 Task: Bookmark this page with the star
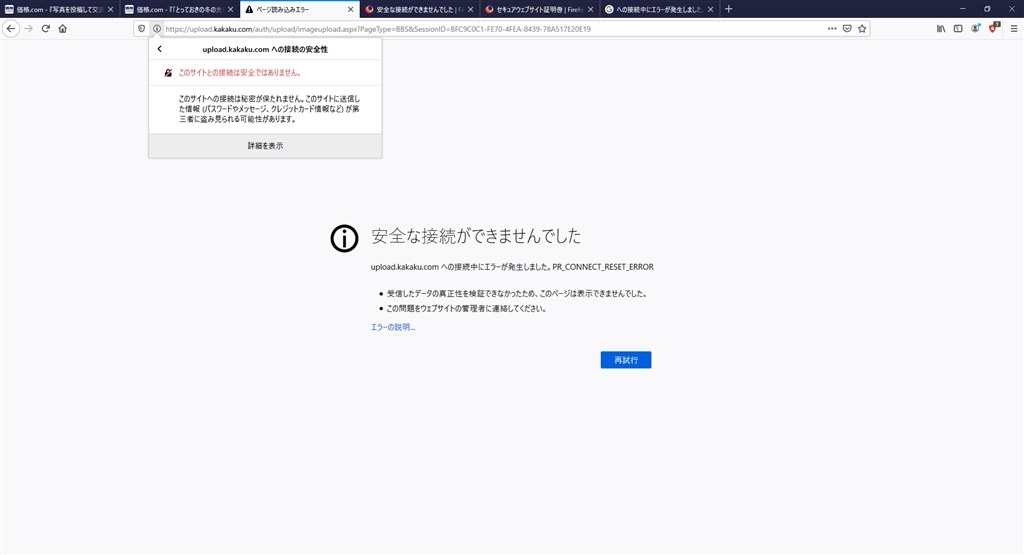coord(862,29)
